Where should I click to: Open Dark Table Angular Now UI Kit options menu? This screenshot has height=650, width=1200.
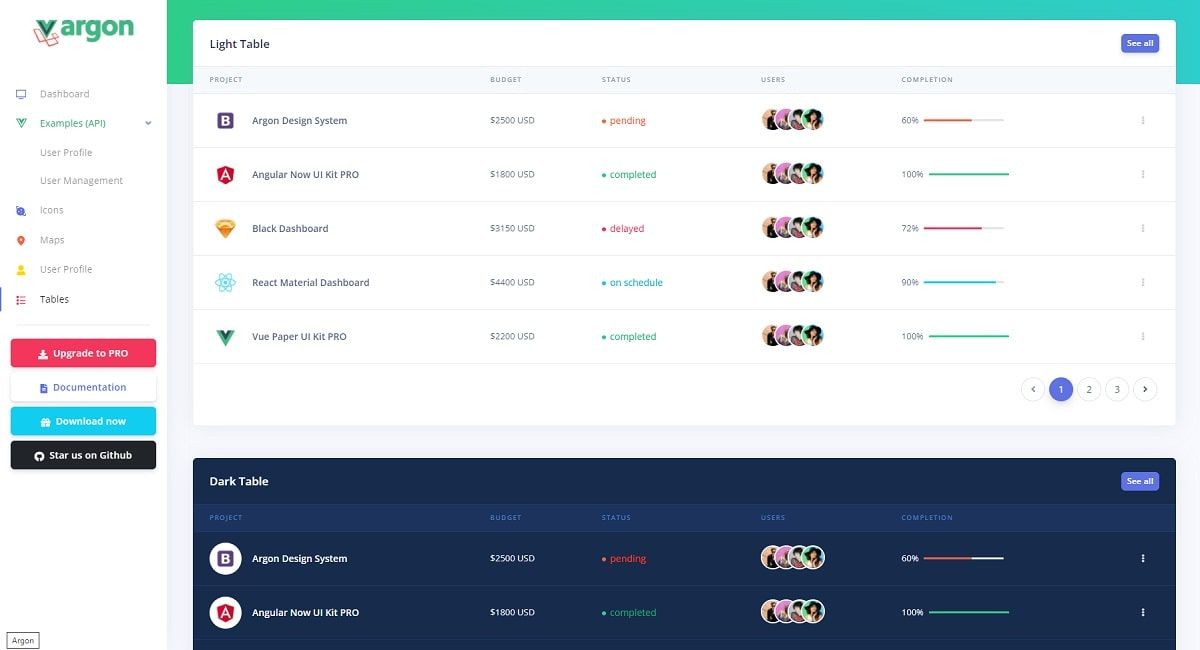(x=1143, y=613)
